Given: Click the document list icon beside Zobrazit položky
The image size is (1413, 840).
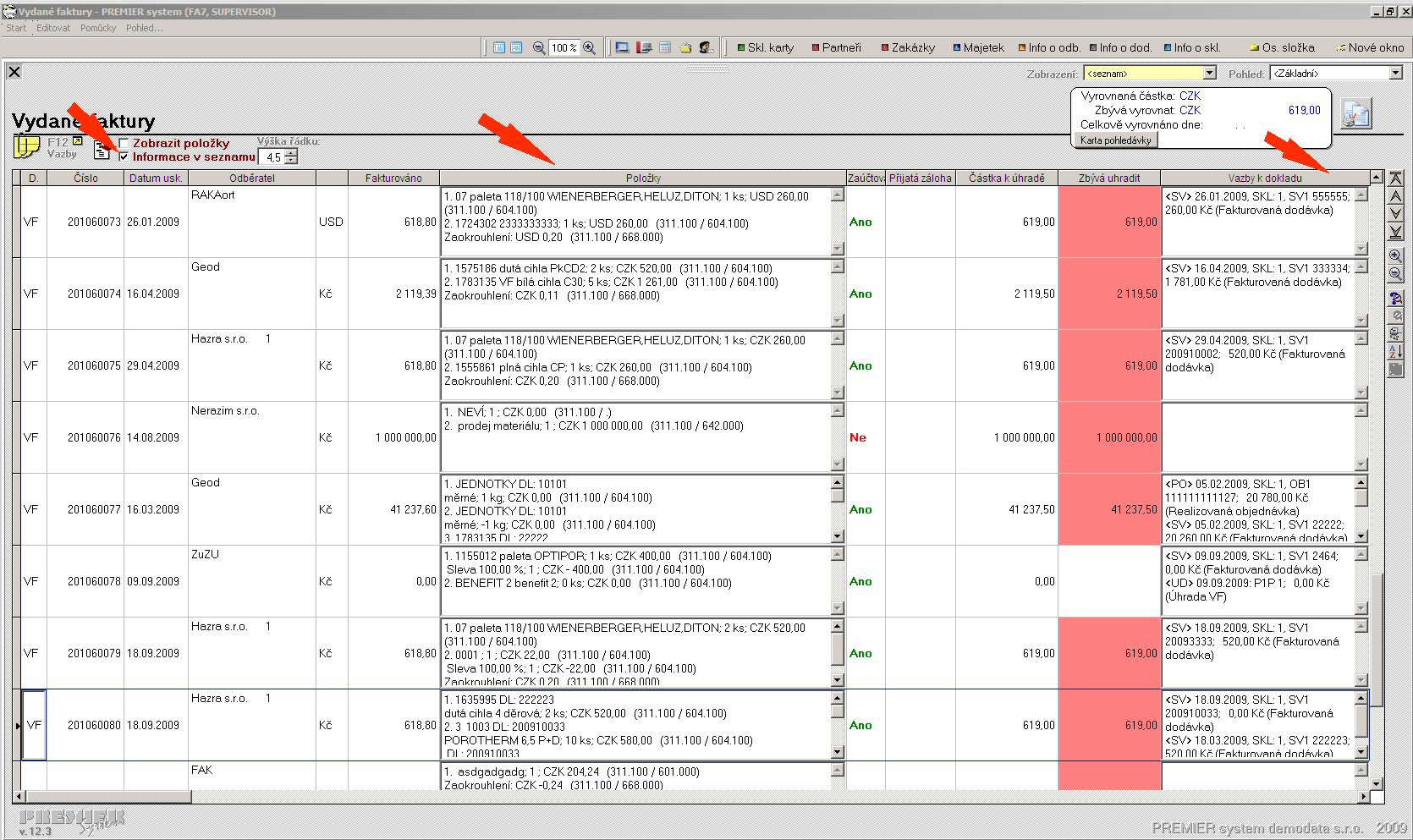Looking at the screenshot, I should click(x=102, y=150).
